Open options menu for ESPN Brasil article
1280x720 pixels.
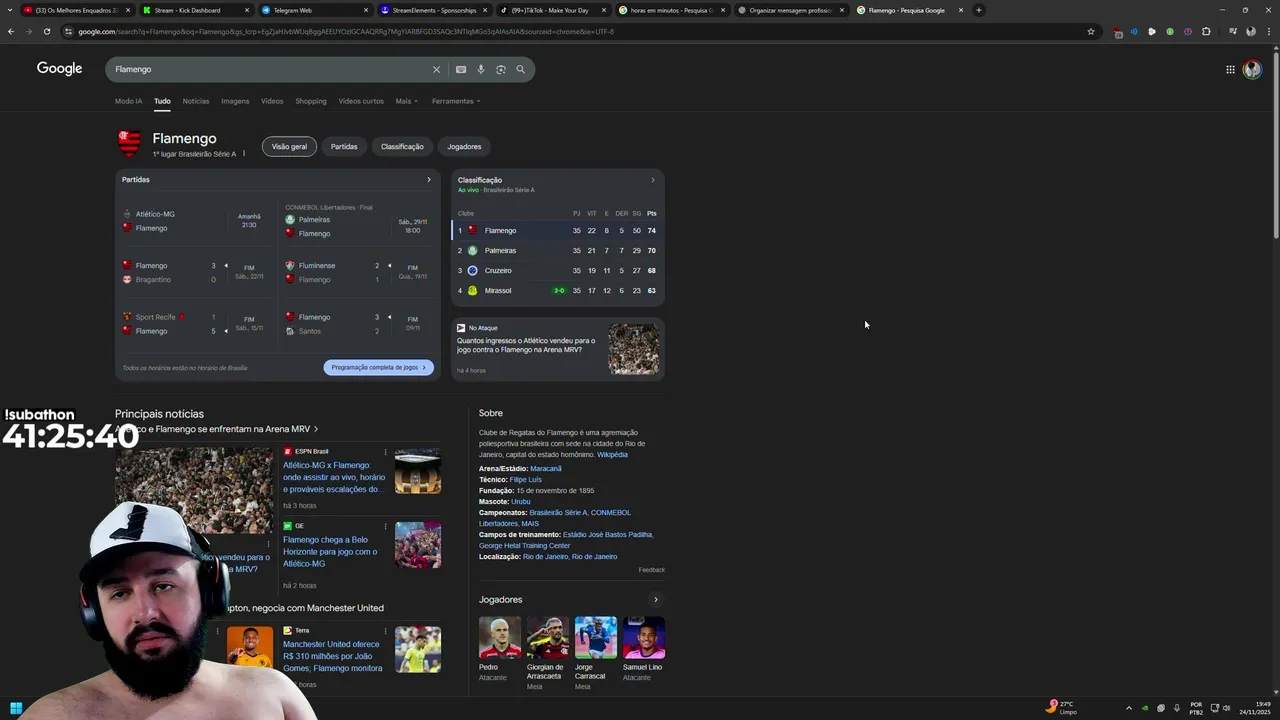(x=385, y=452)
